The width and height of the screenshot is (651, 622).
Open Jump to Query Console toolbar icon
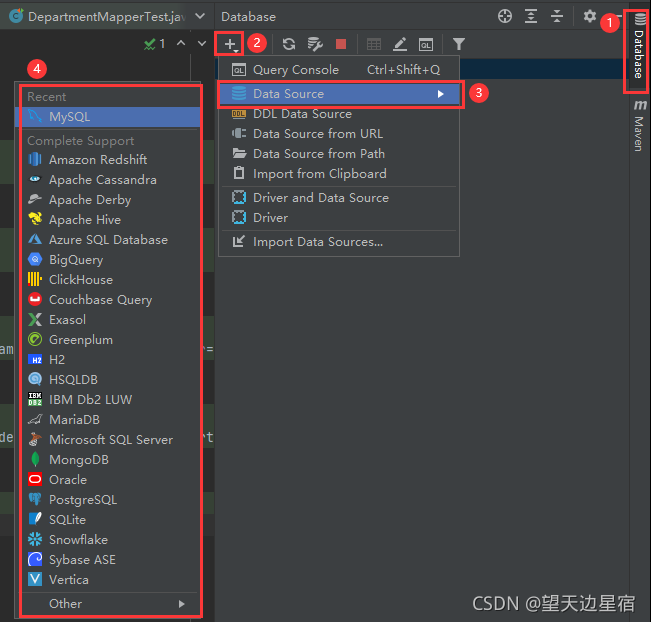click(x=426, y=44)
